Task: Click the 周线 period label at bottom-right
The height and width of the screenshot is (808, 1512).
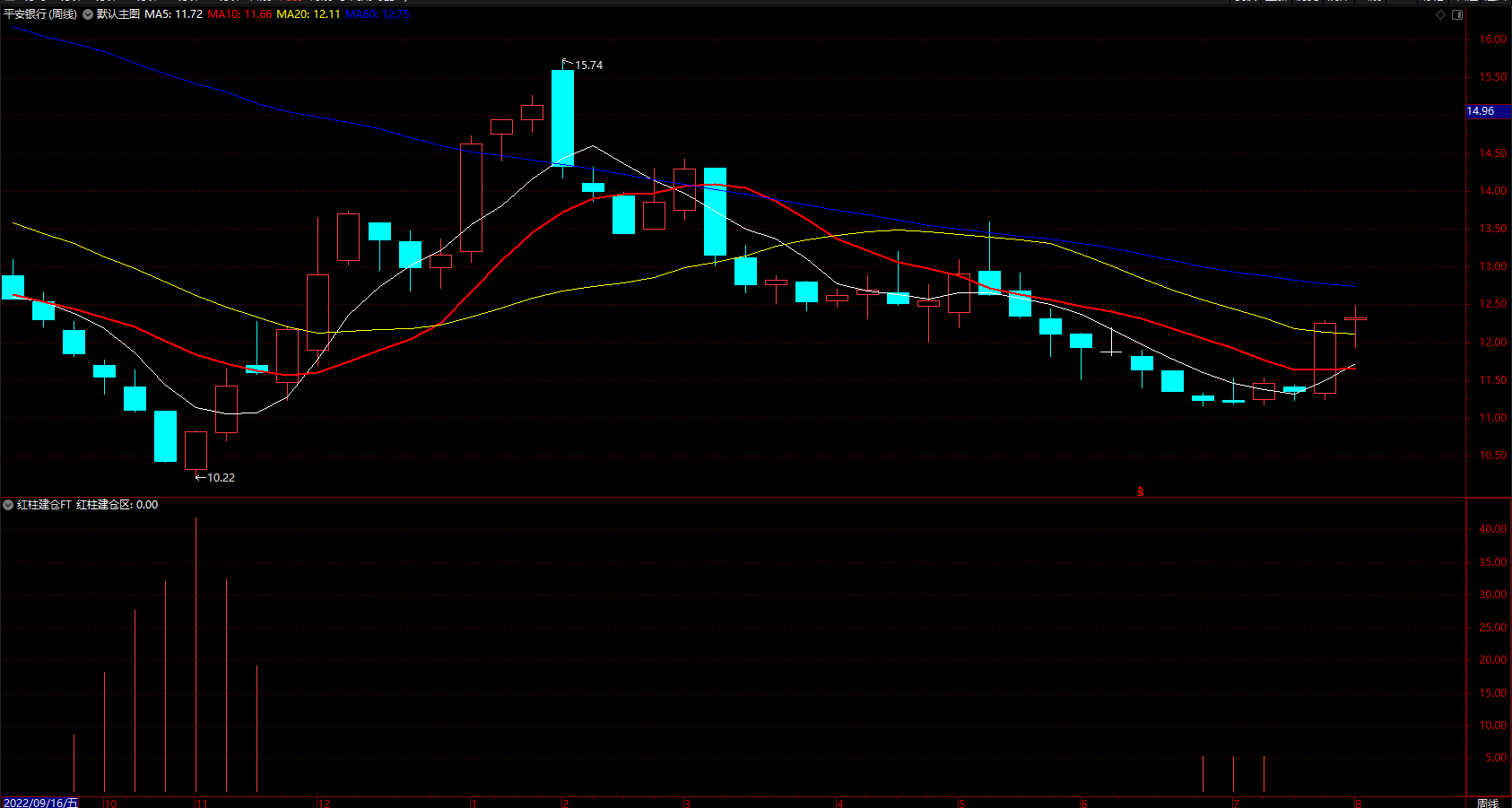Action: [x=1488, y=803]
